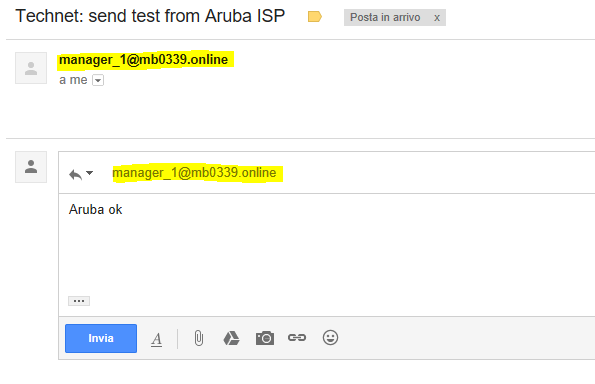Click recipient manager_1@mb0339.online in reply field
Screen dimensions: 595x384
point(194,173)
